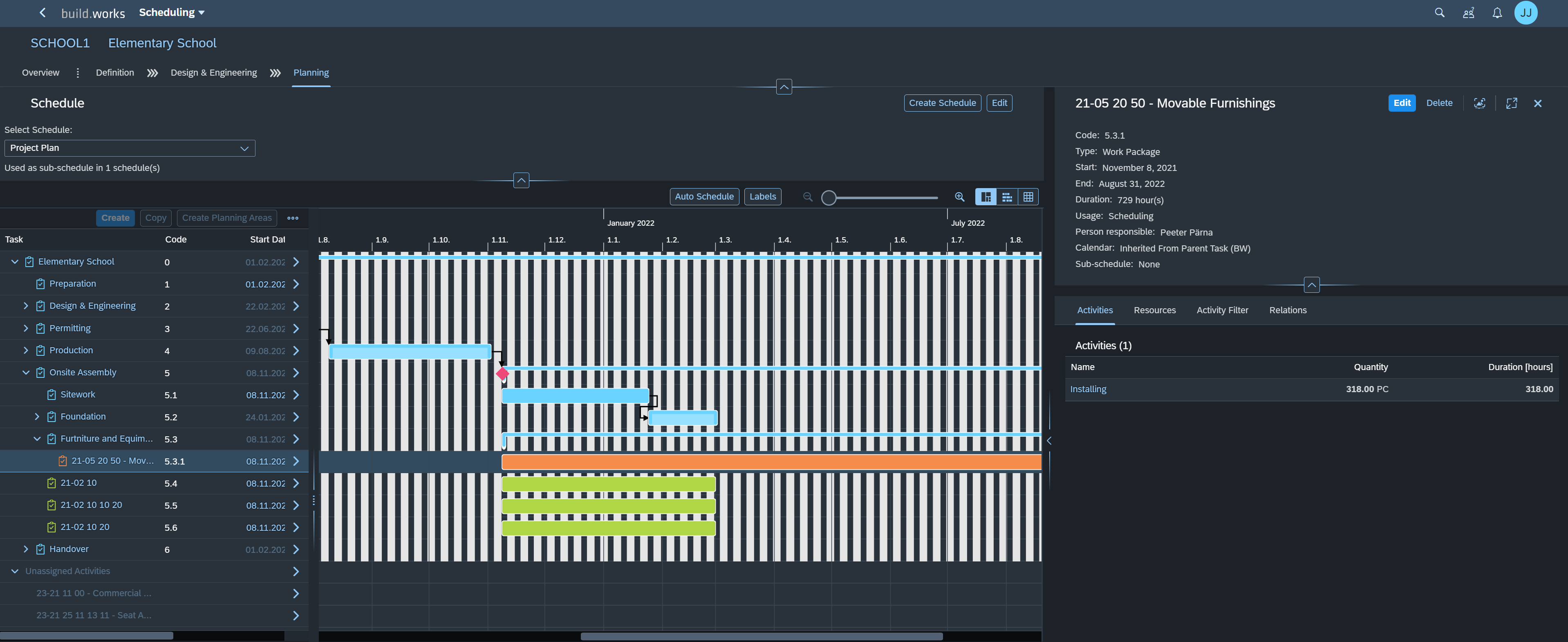
Task: Open the notifications bell
Action: click(1497, 13)
